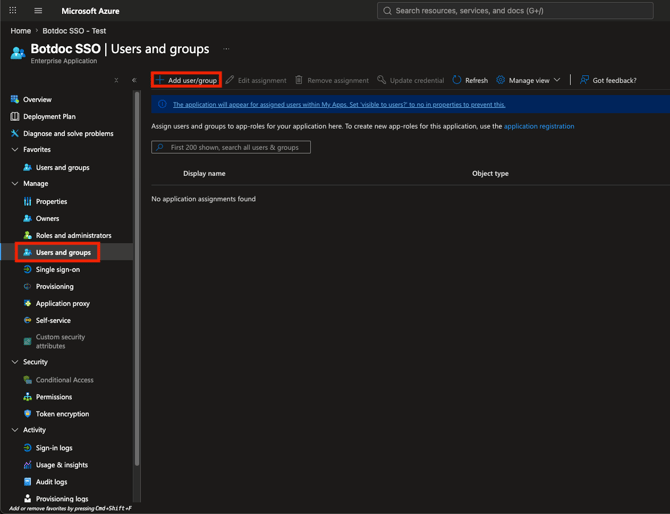Open Sign-in logs page
This screenshot has height=514, width=670.
click(x=54, y=448)
